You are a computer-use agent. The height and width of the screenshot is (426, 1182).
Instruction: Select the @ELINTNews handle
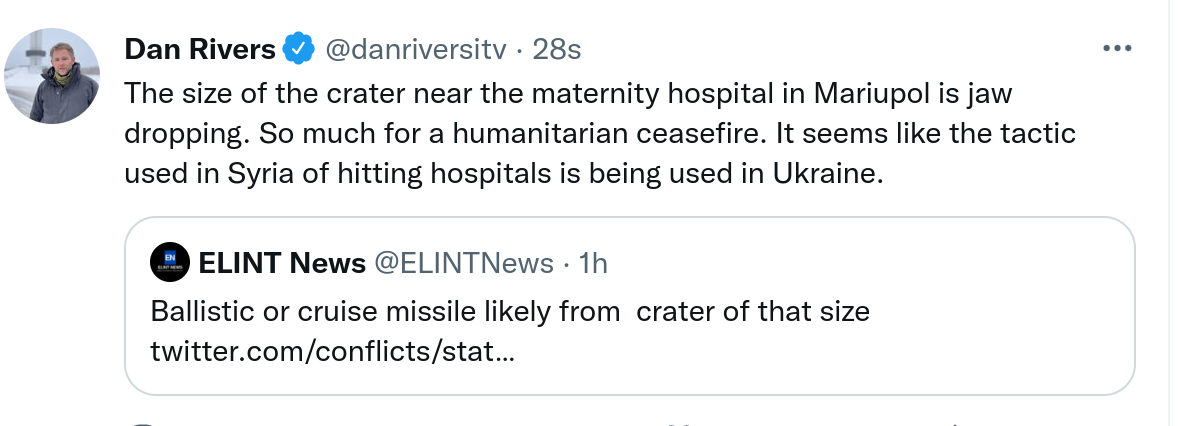point(463,263)
